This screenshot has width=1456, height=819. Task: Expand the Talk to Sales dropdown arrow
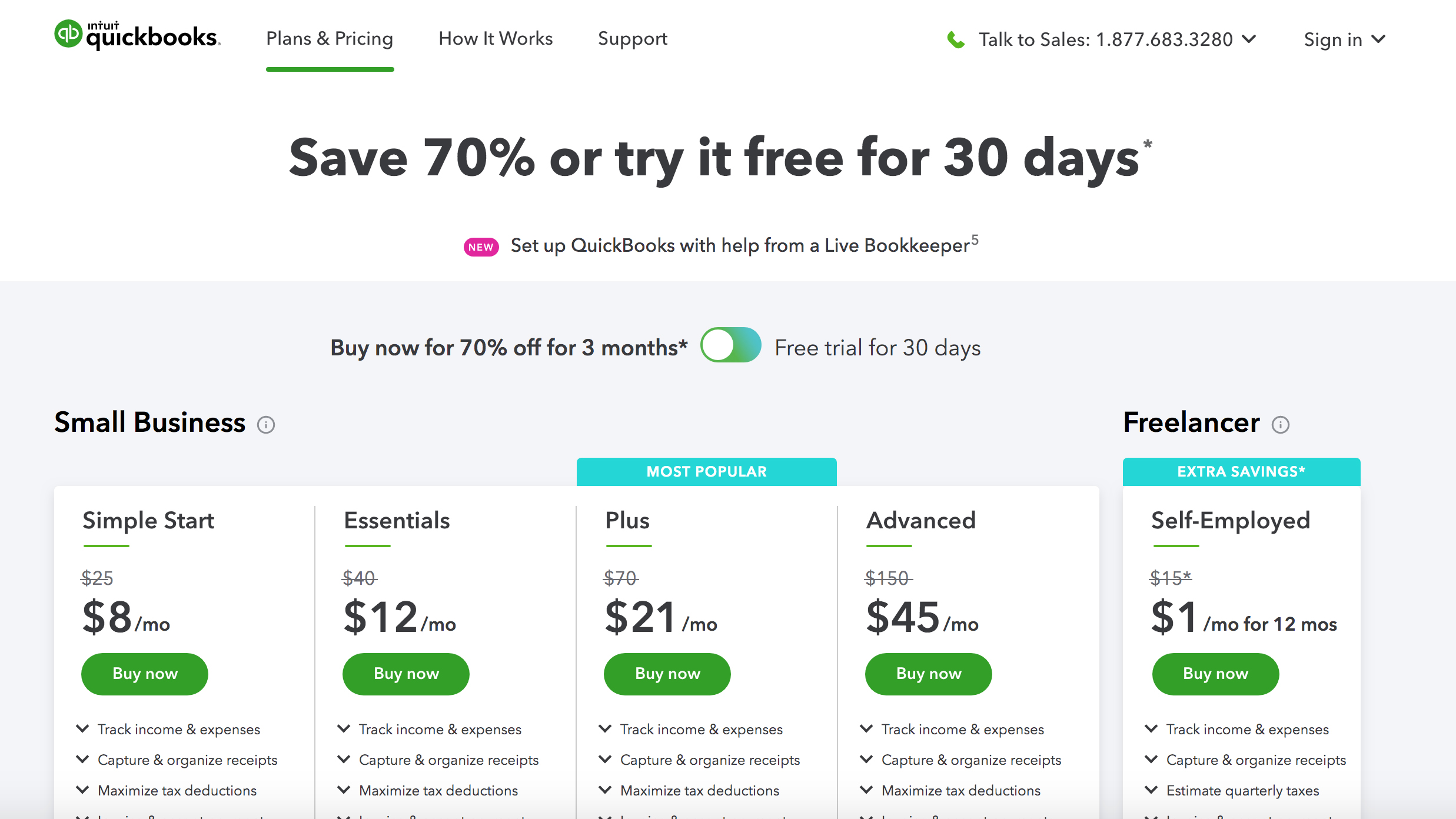click(1249, 39)
